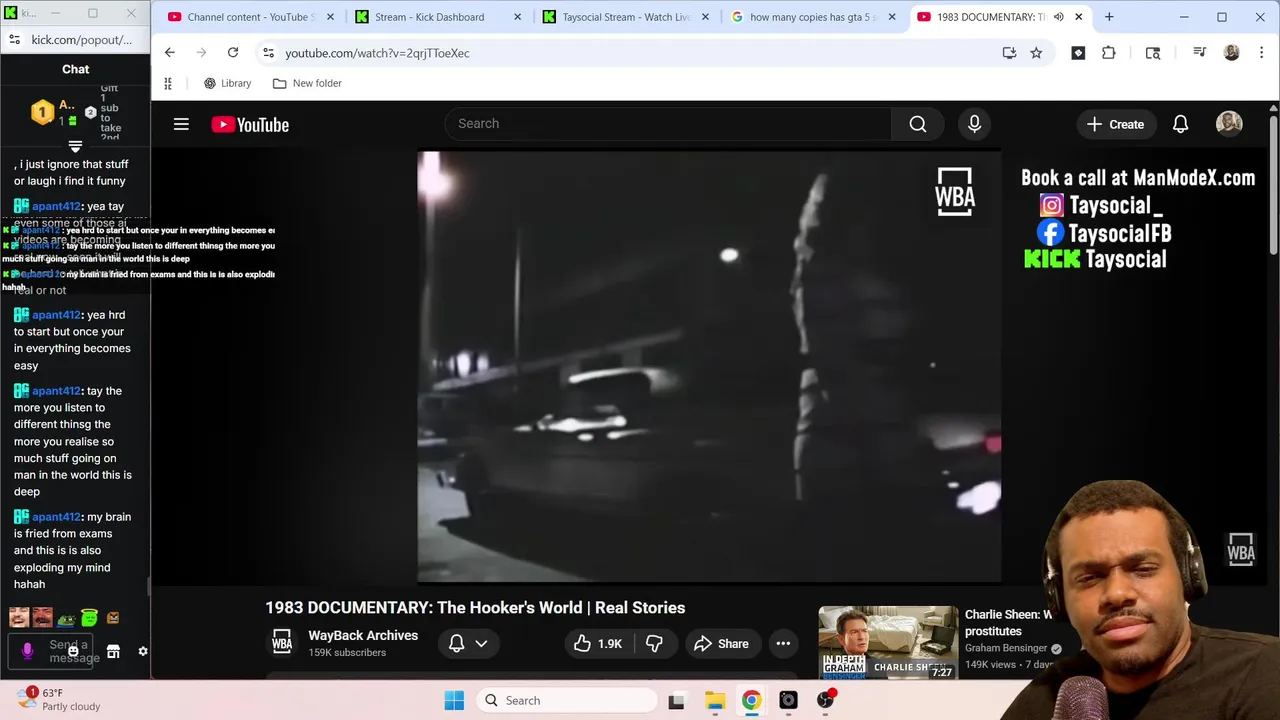1280x720 pixels.
Task: Click the video title text
Action: [475, 607]
